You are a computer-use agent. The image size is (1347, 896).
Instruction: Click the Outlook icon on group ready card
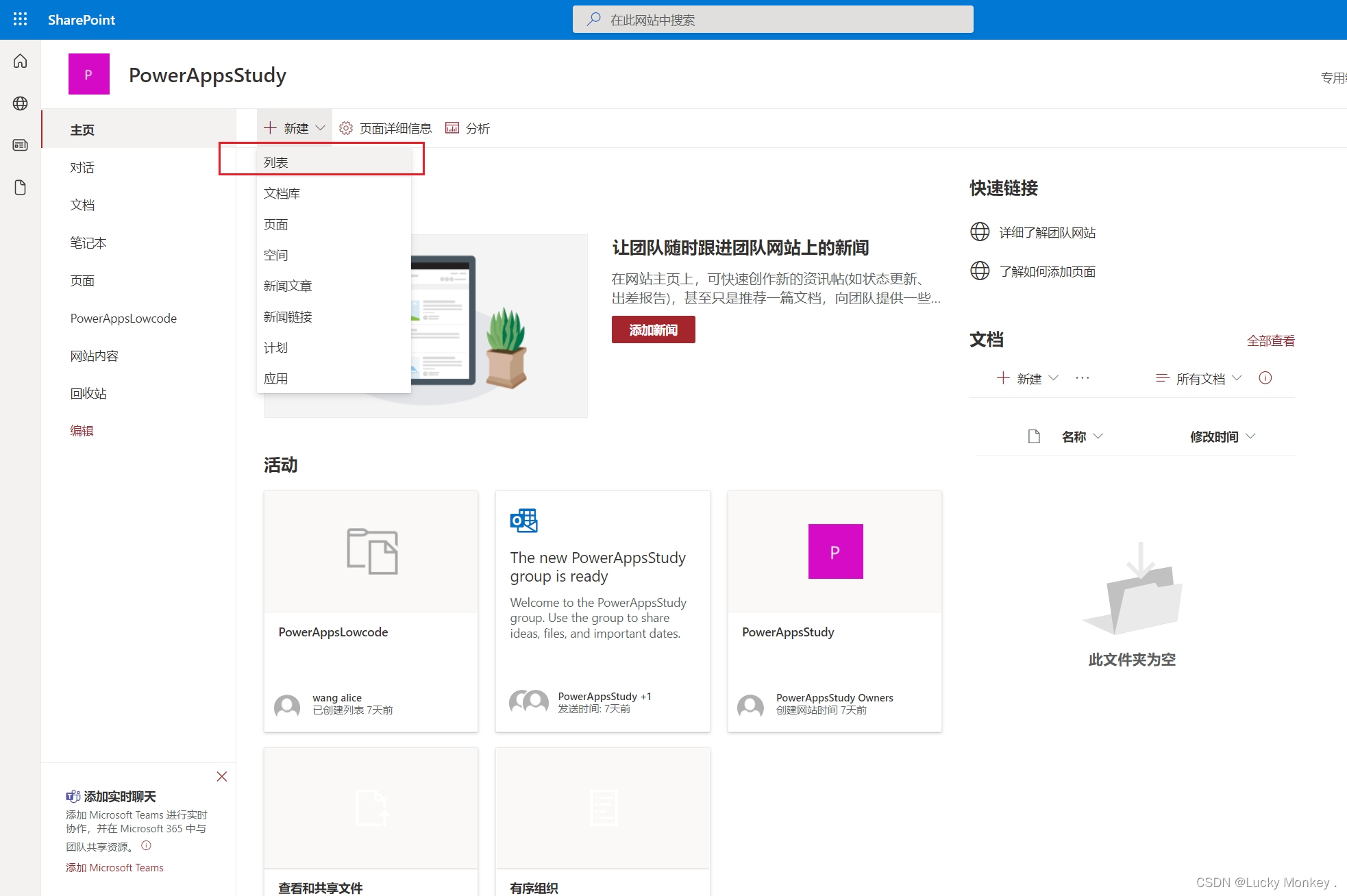pyautogui.click(x=524, y=521)
